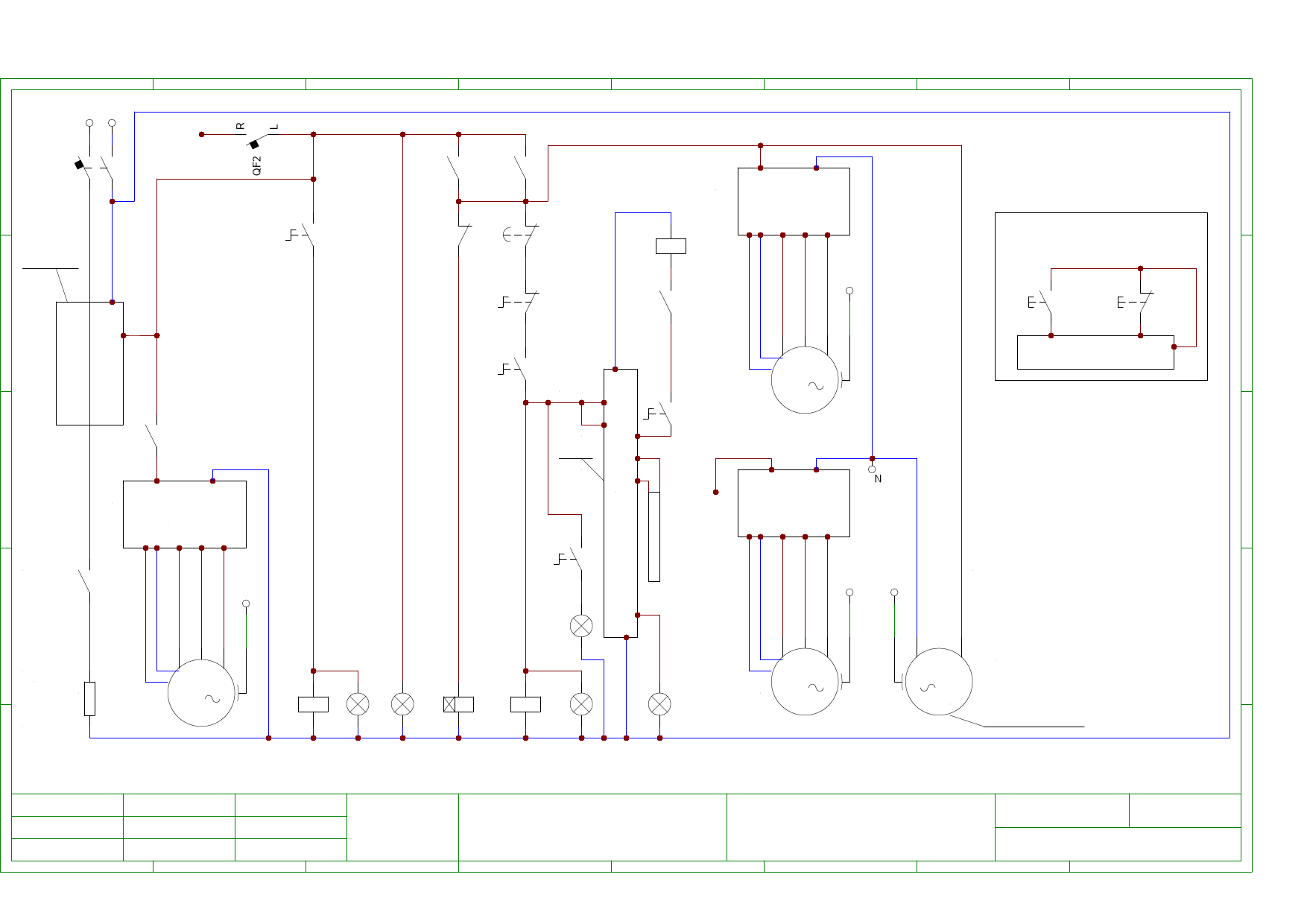The width and height of the screenshot is (1307, 924).
Task: Select the lamp below the pushbutton switch
Action: coord(581,626)
